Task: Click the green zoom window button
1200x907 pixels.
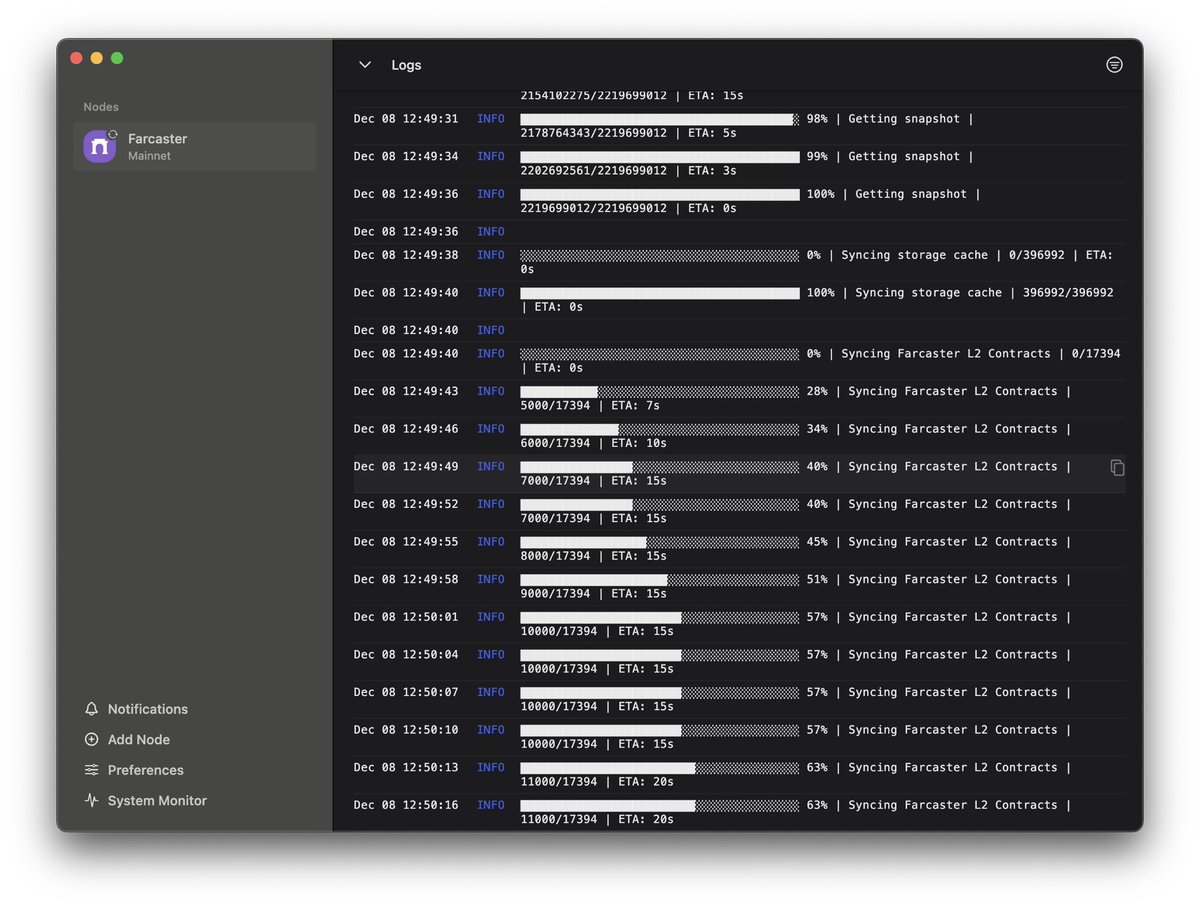Action: point(117,58)
